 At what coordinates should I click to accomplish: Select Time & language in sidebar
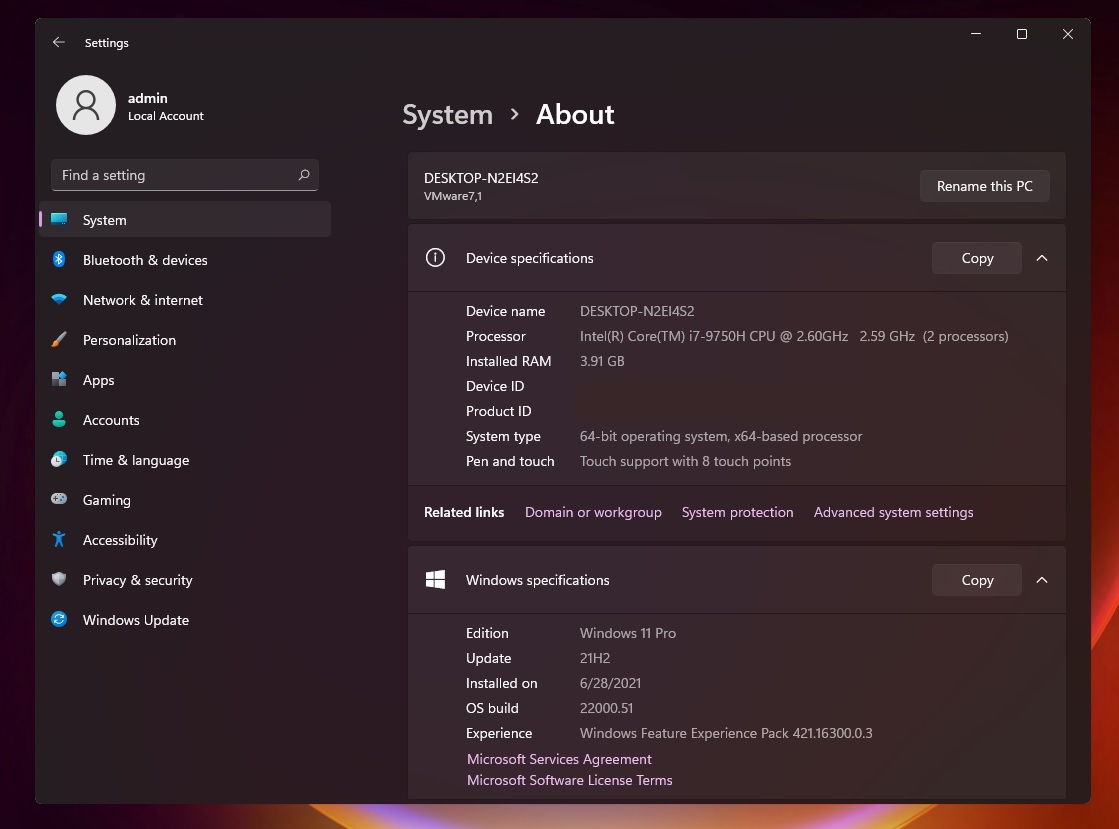(x=135, y=460)
